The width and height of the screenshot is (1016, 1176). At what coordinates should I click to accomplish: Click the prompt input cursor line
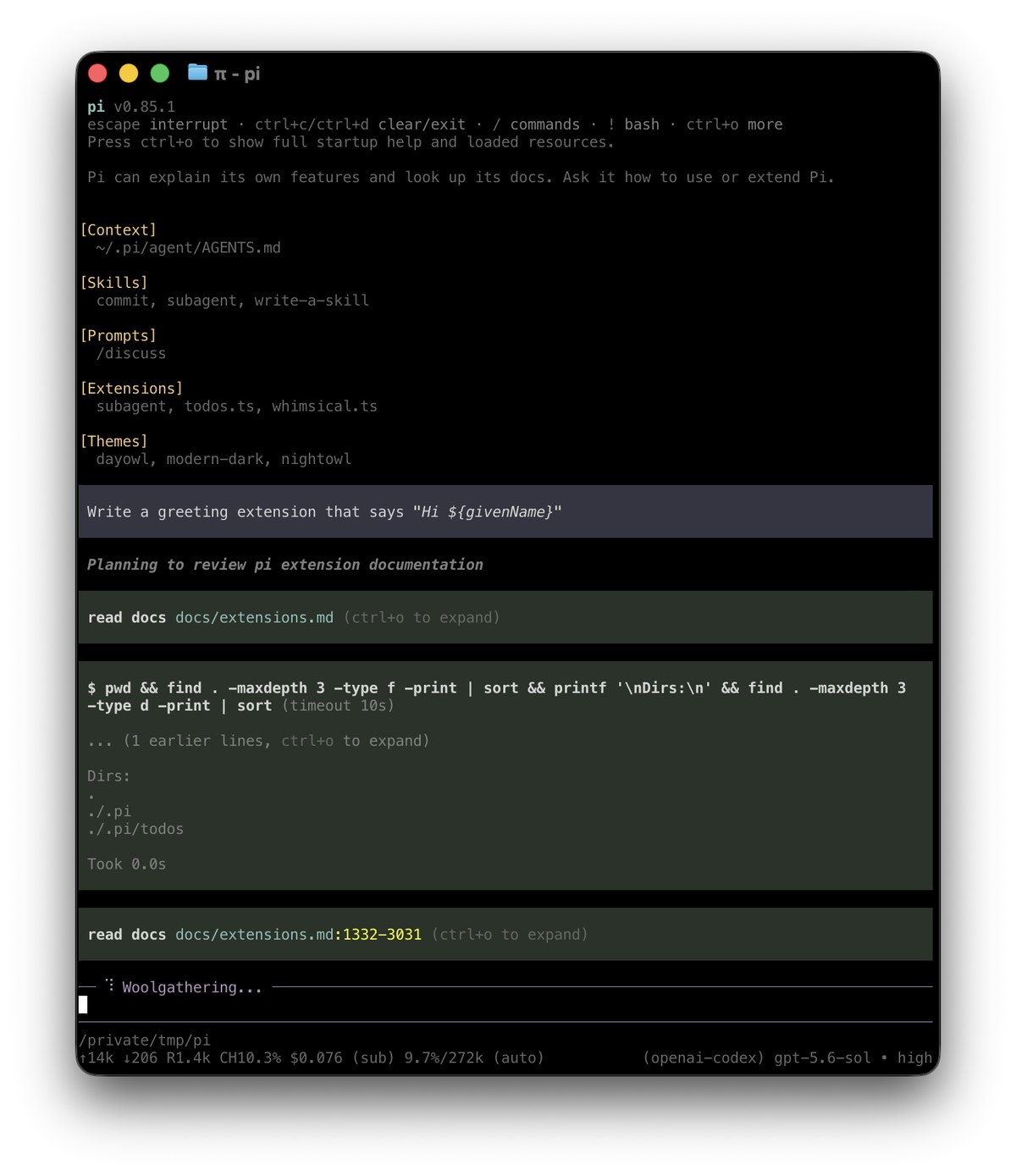click(x=505, y=1005)
